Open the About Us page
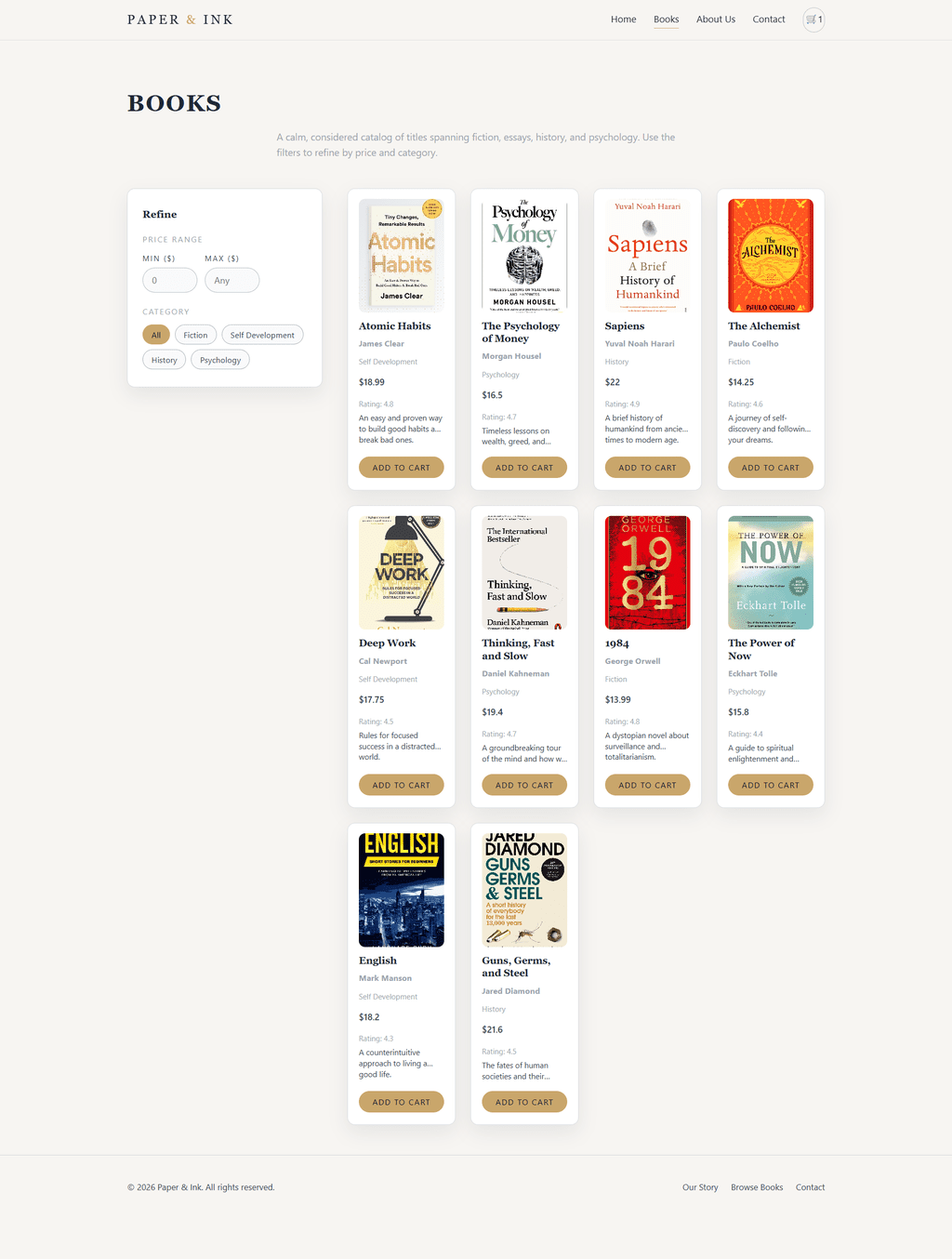This screenshot has width=952, height=1259. click(716, 20)
